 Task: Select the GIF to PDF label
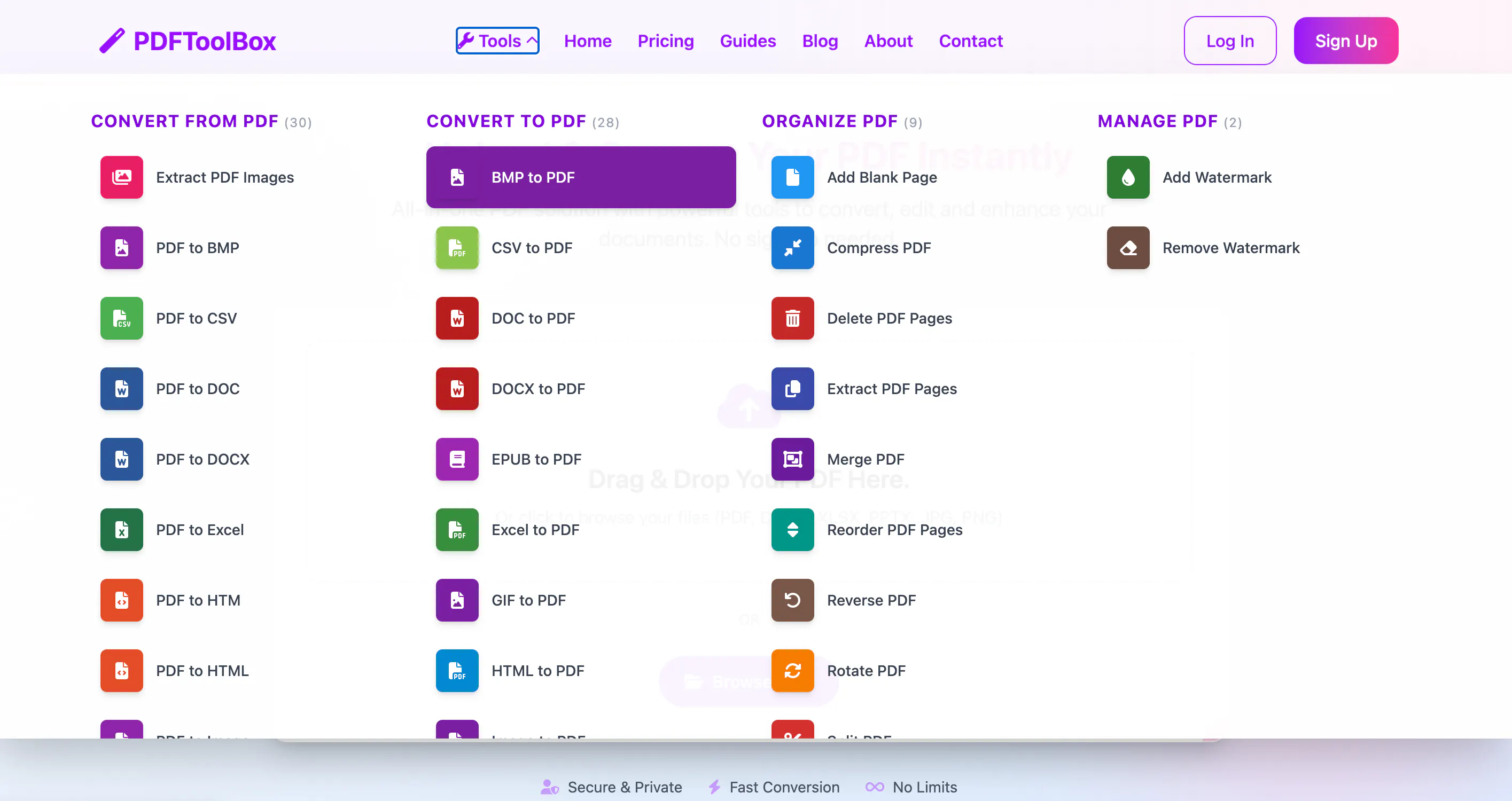[528, 600]
